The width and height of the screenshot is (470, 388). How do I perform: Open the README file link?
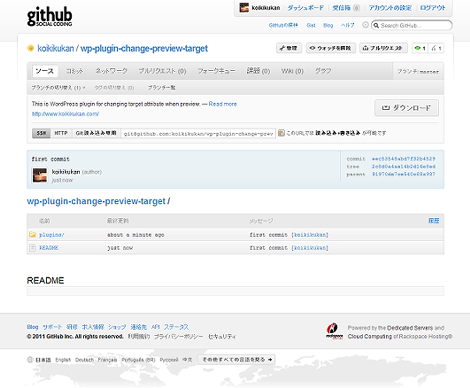pyautogui.click(x=49, y=248)
